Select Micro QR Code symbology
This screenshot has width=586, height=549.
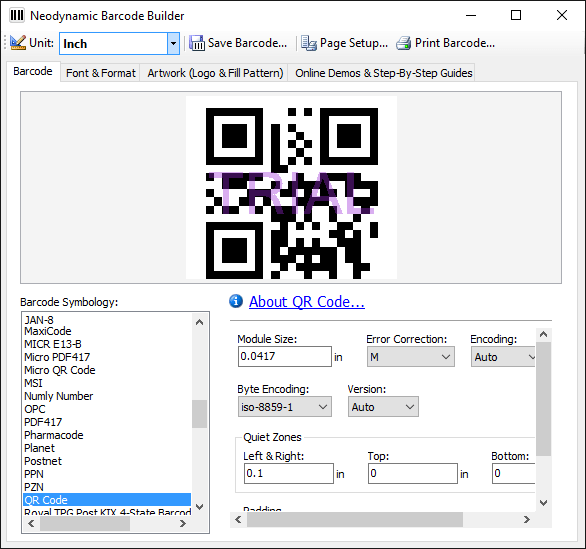(x=107, y=370)
